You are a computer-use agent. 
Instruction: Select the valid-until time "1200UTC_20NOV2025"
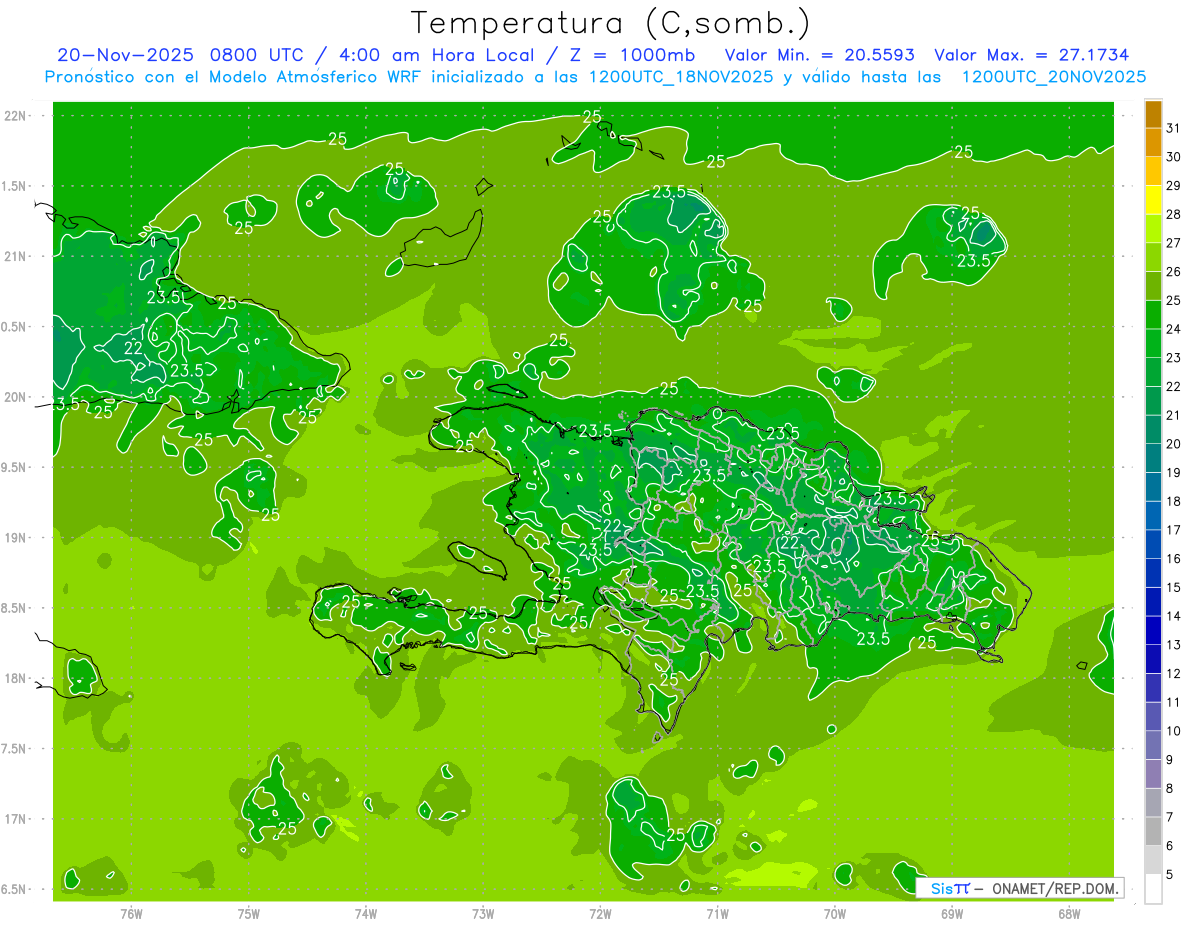point(1054,77)
